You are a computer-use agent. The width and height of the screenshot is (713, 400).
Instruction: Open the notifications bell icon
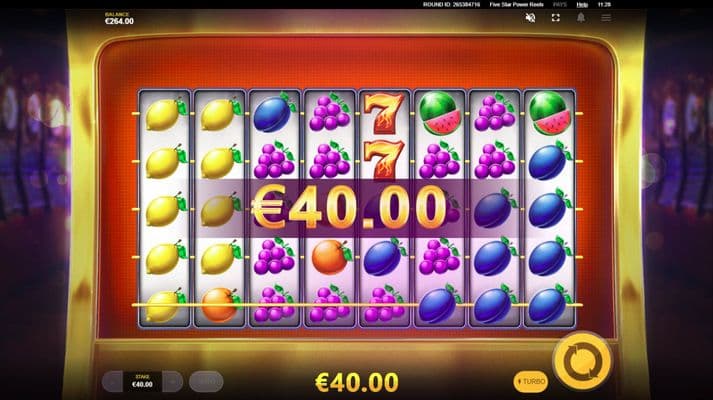[x=581, y=18]
